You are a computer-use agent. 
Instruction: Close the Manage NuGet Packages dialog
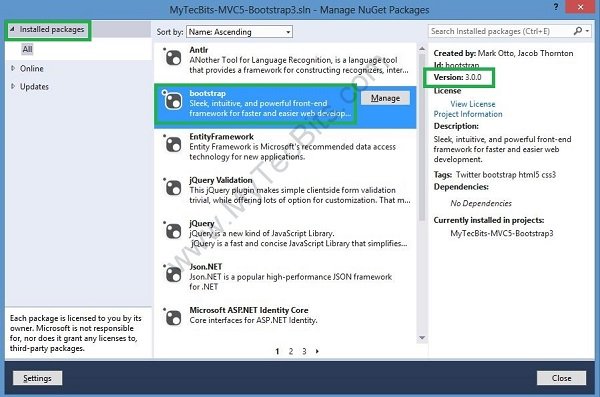point(580,7)
